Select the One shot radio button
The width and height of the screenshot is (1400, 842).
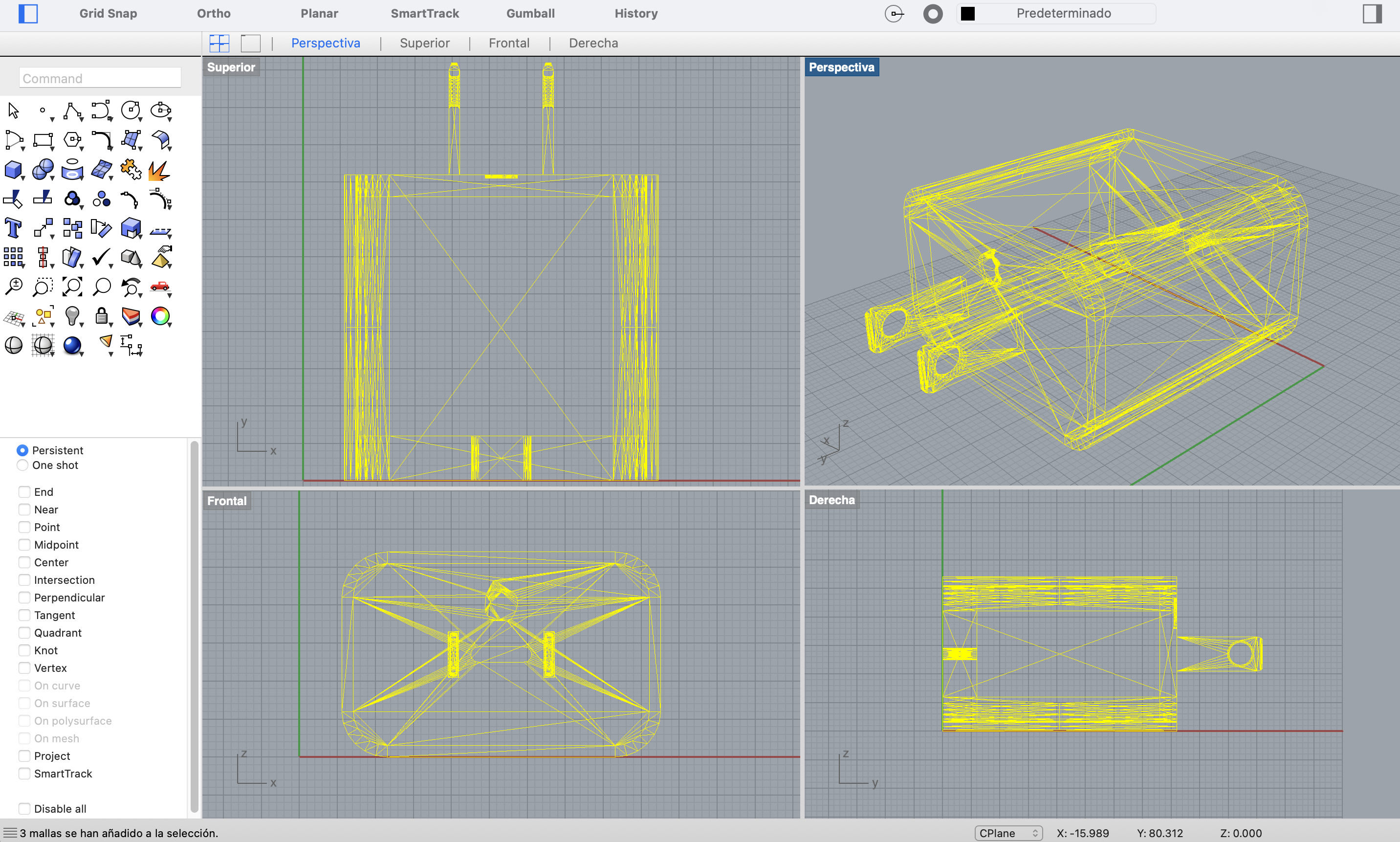(22, 465)
